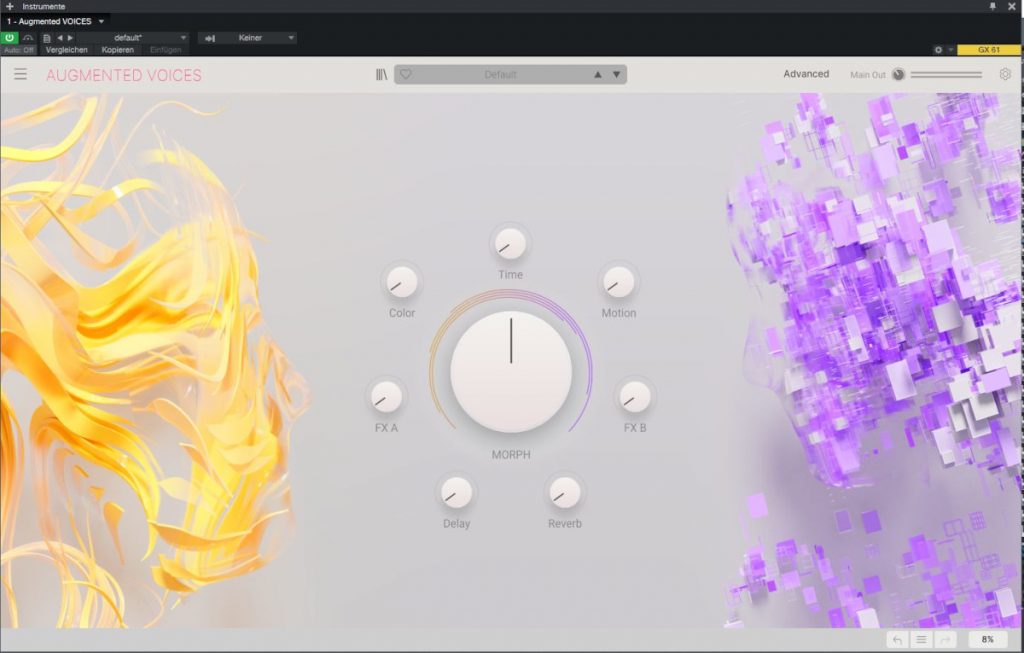Click the sidechain routing icon beside Keiner
This screenshot has height=653, width=1024.
[x=210, y=38]
